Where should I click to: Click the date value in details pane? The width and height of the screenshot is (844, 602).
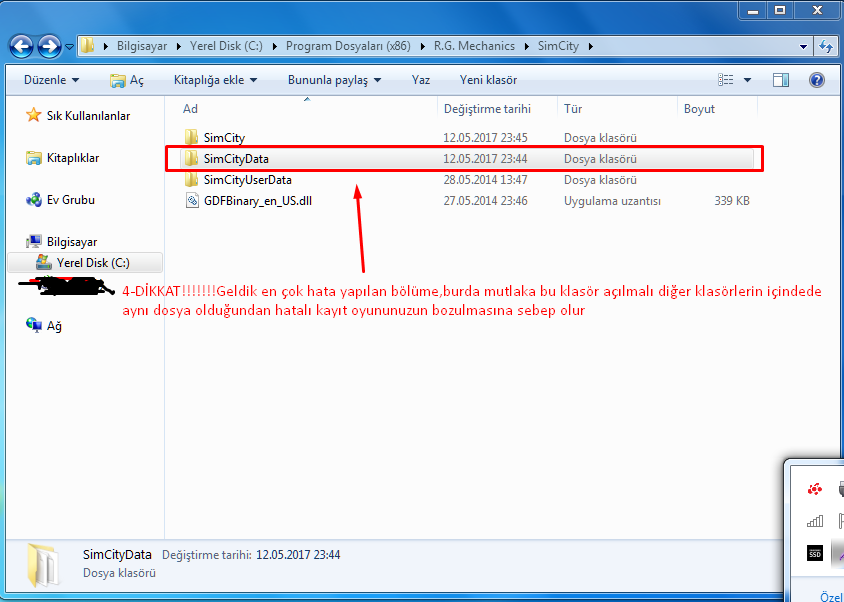point(298,555)
